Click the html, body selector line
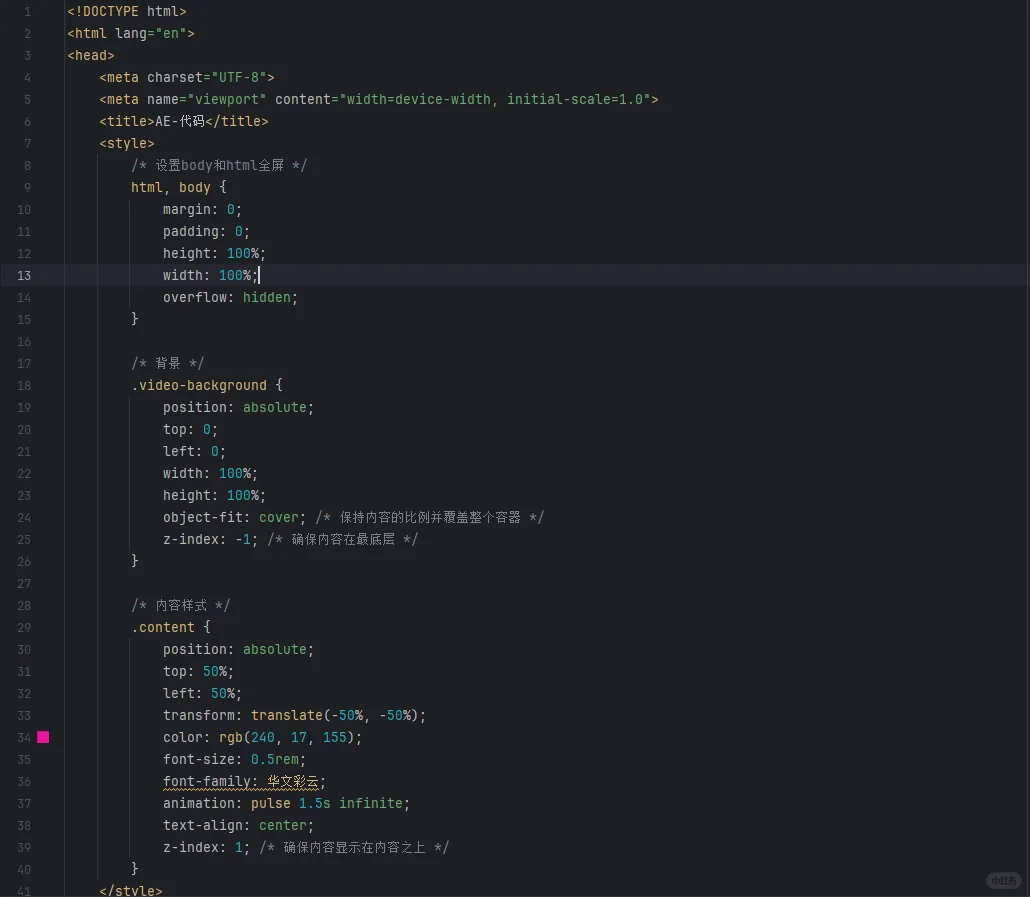 click(x=179, y=188)
